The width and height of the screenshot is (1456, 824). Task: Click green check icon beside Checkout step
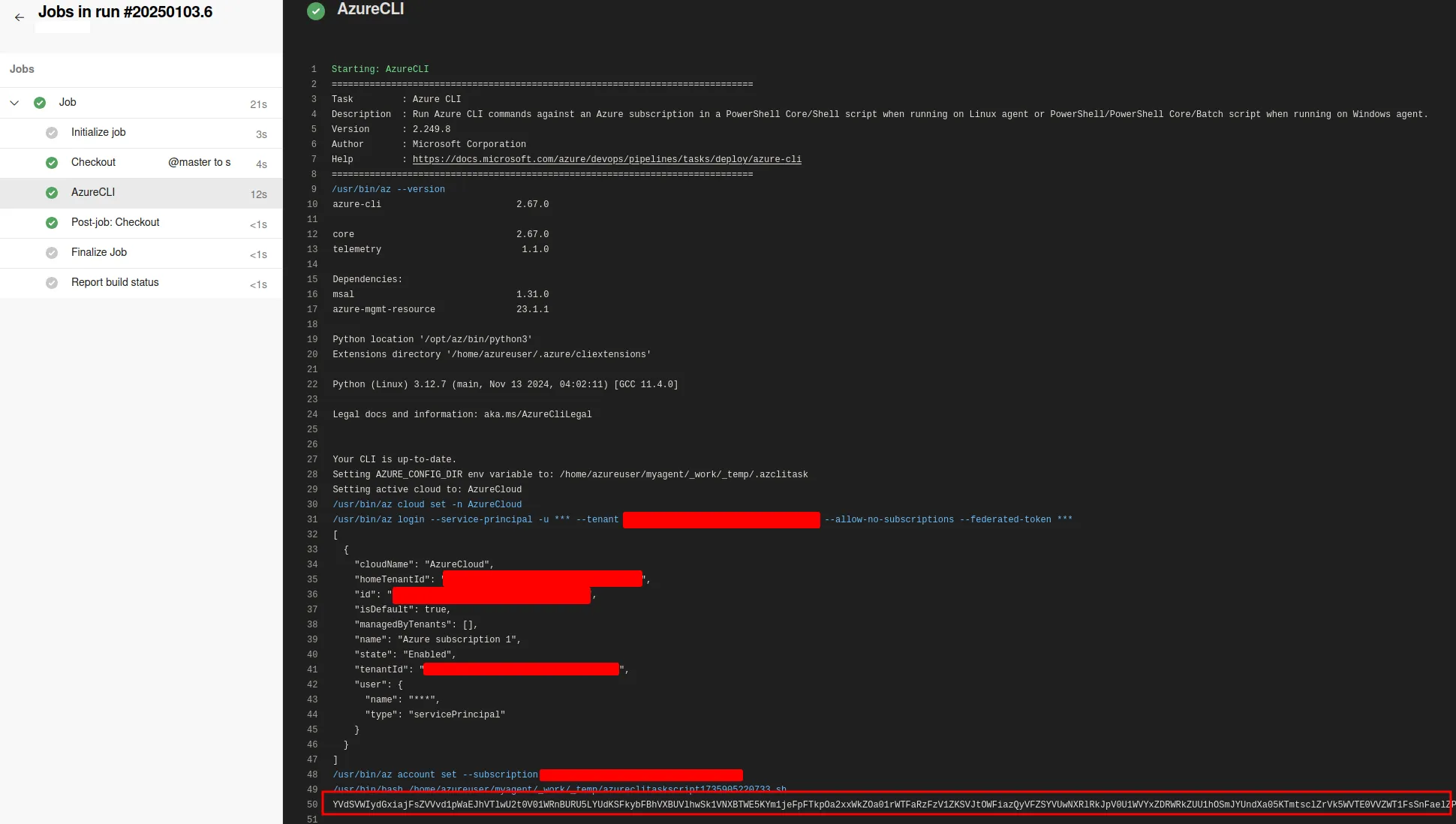point(52,163)
